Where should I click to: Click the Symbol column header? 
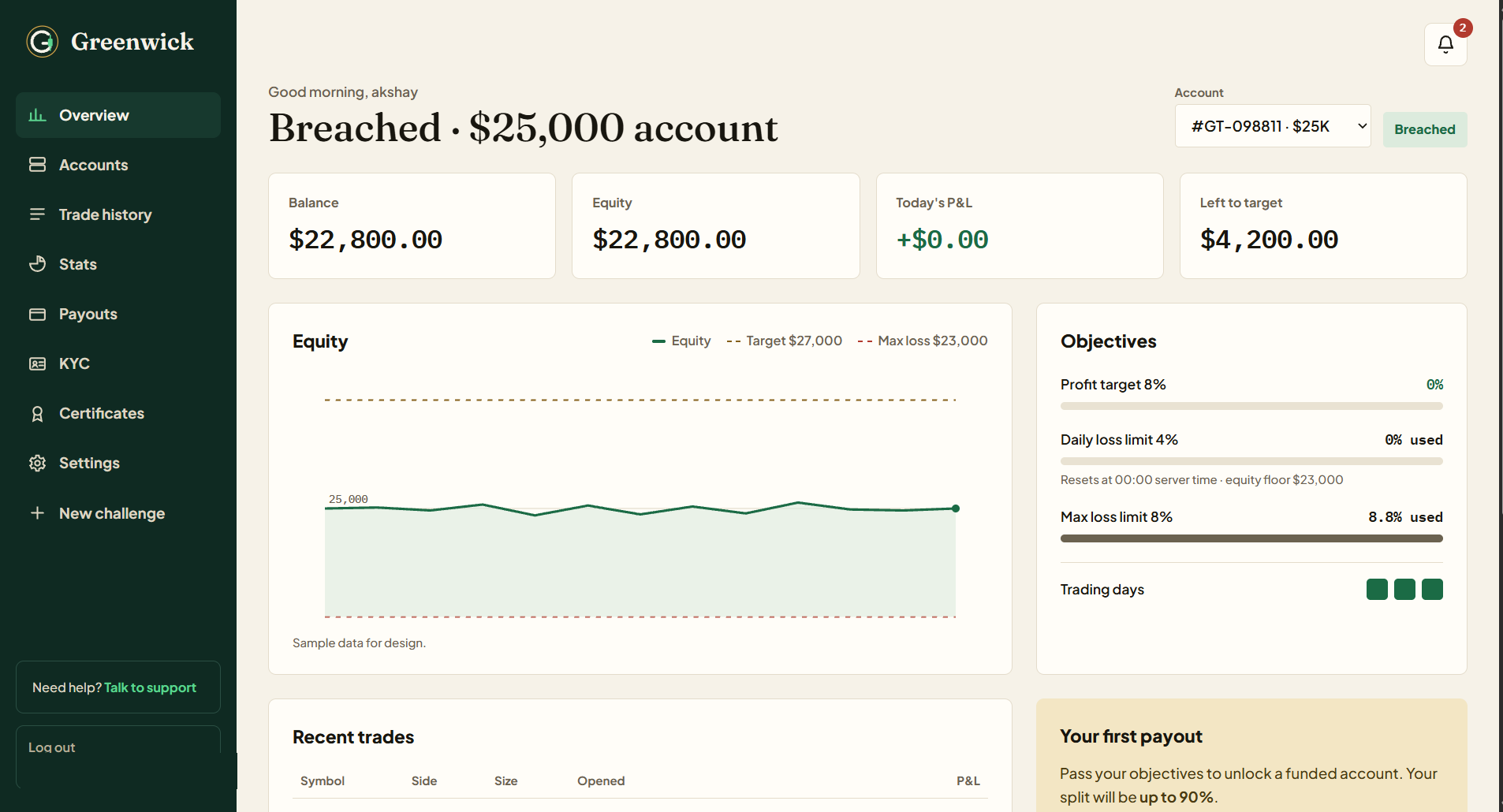click(323, 780)
